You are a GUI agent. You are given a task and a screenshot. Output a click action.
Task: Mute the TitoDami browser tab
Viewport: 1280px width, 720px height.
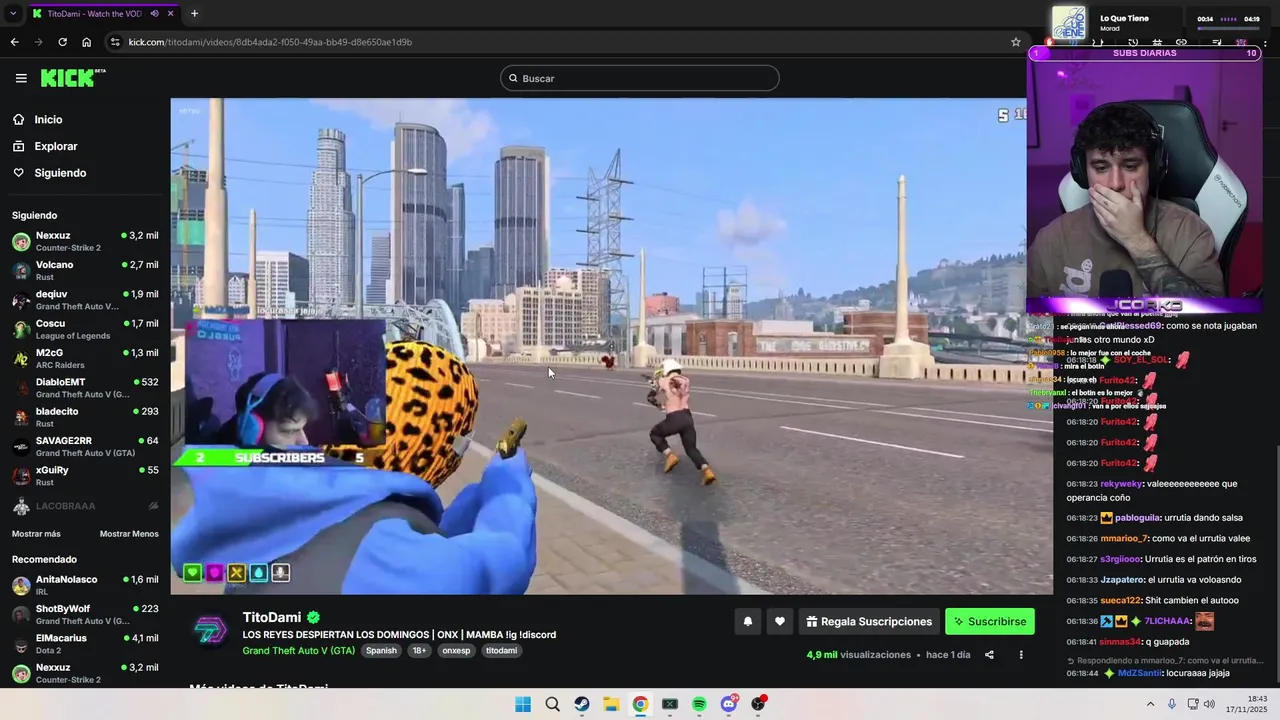pos(155,14)
